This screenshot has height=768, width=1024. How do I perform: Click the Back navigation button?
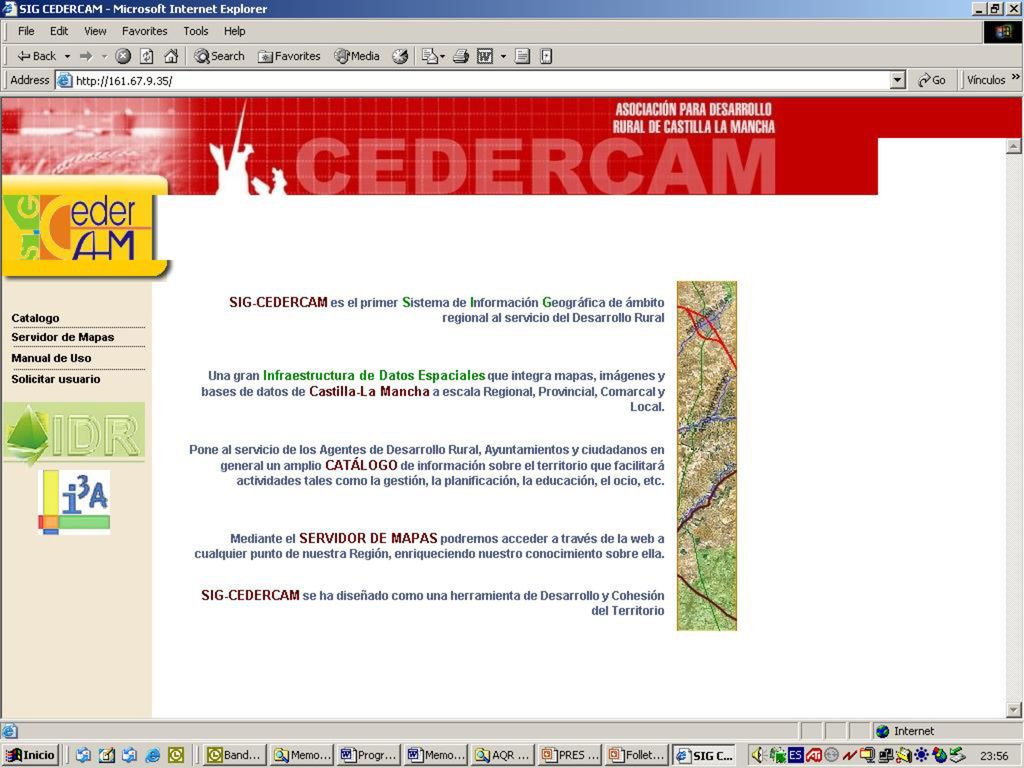tap(37, 56)
